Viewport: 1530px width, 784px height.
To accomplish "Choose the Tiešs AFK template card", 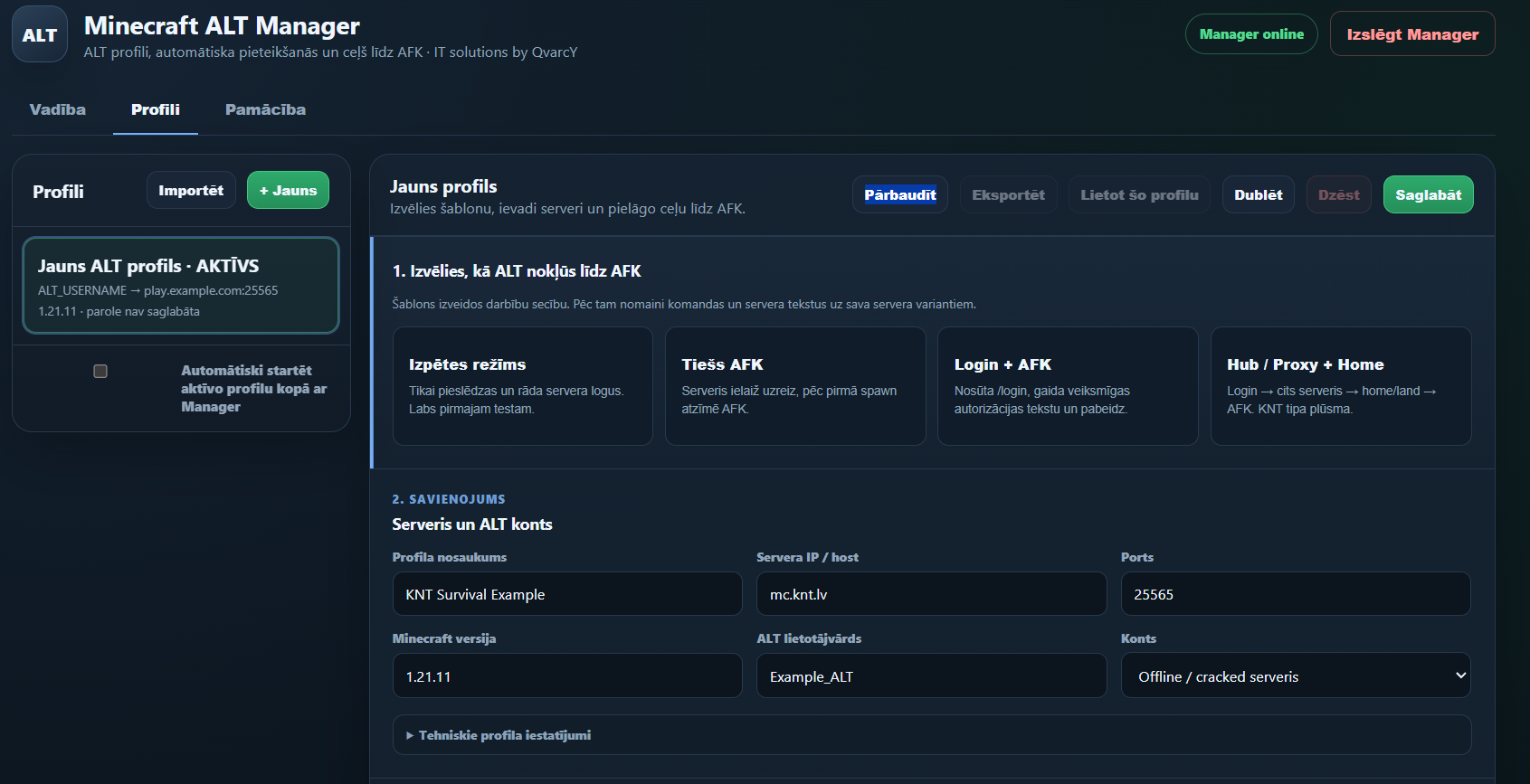I will 795,386.
